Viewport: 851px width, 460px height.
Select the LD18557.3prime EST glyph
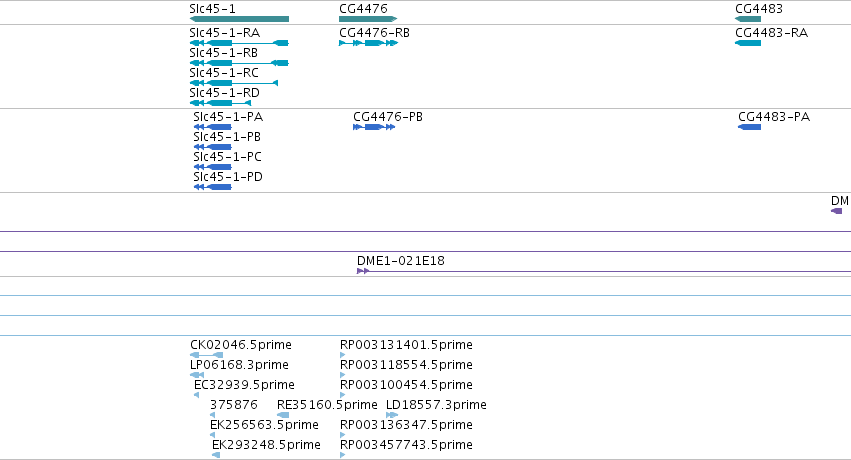392,415
